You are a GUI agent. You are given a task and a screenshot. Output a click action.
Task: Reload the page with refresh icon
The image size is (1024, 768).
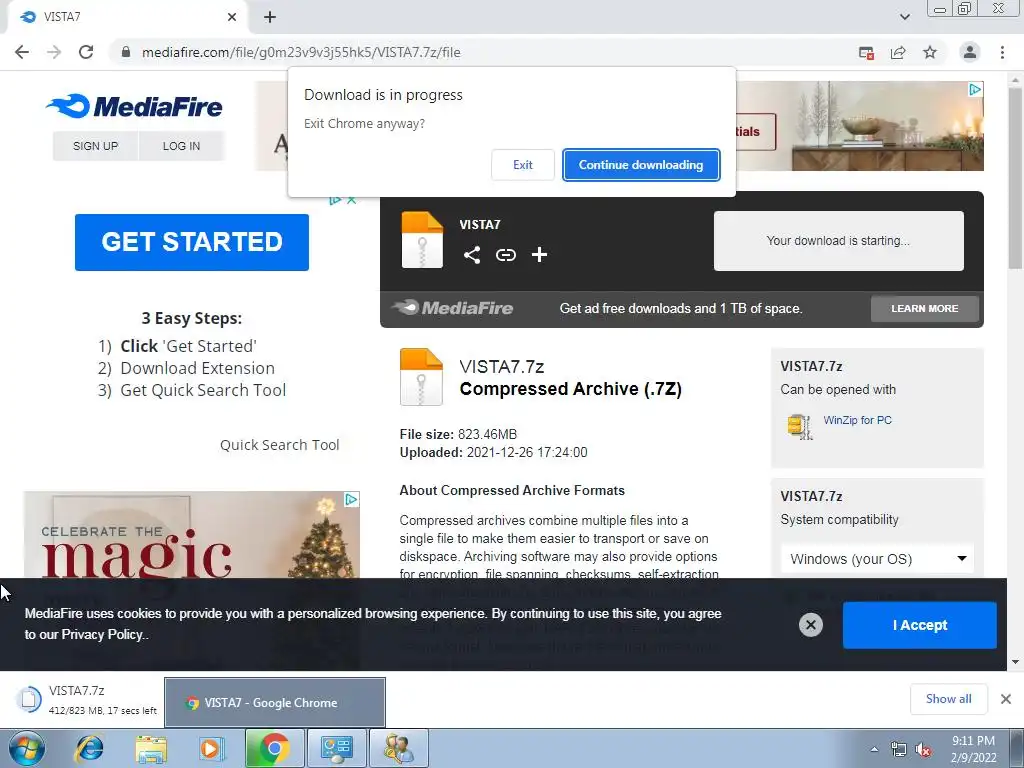pos(86,52)
